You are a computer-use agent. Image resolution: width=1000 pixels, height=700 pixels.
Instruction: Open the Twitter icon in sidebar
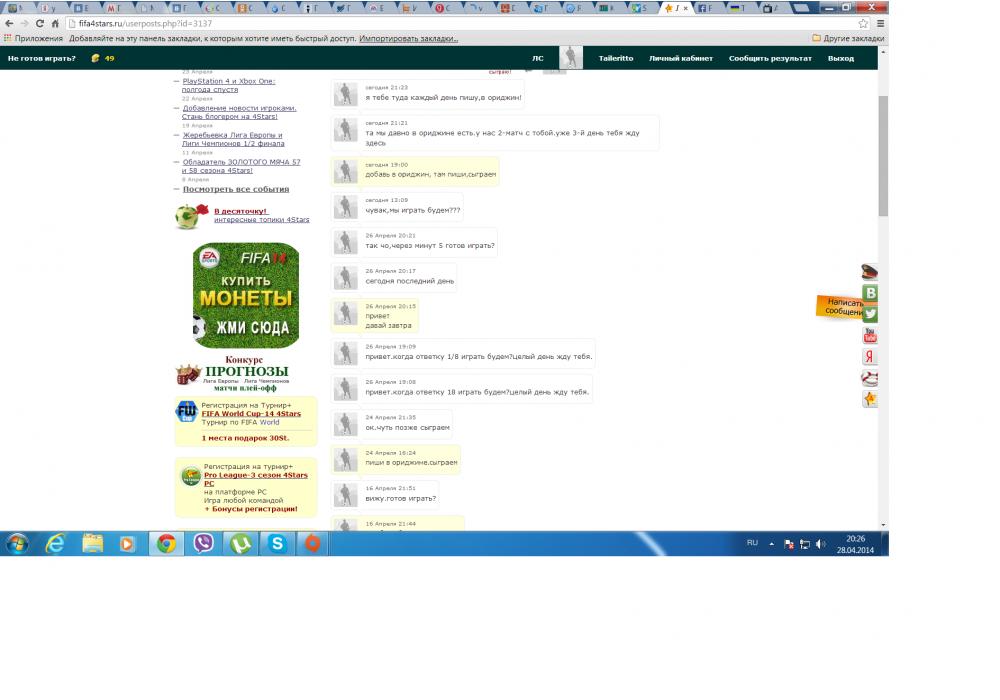click(x=870, y=314)
